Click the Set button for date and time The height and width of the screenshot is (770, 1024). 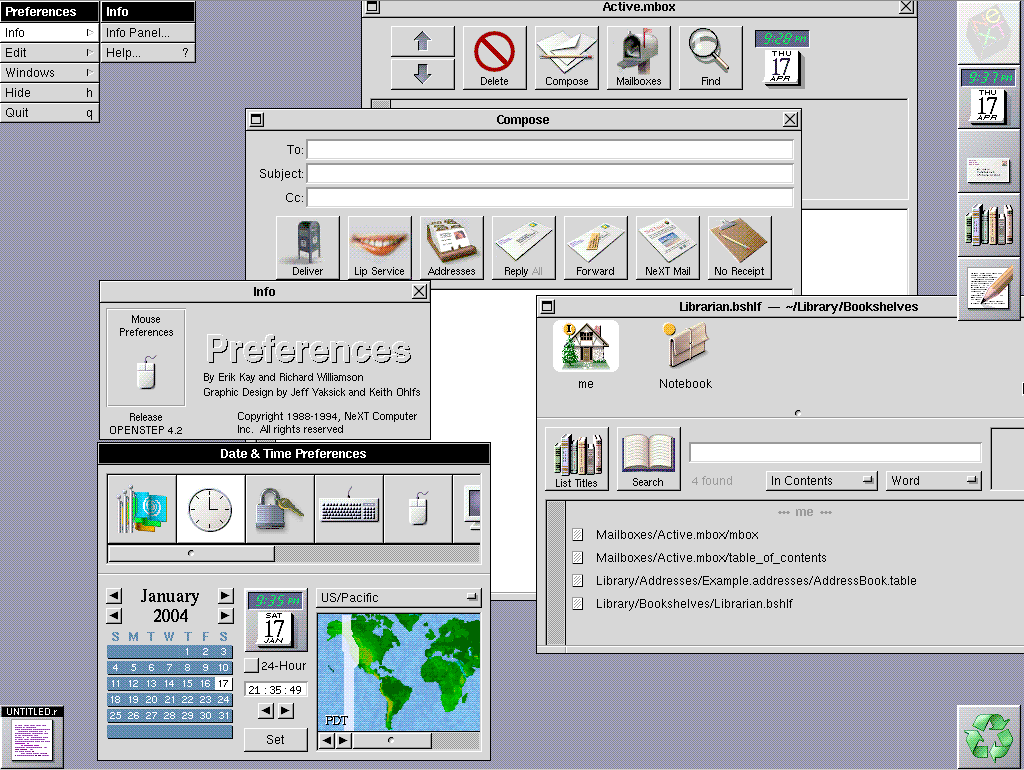275,739
